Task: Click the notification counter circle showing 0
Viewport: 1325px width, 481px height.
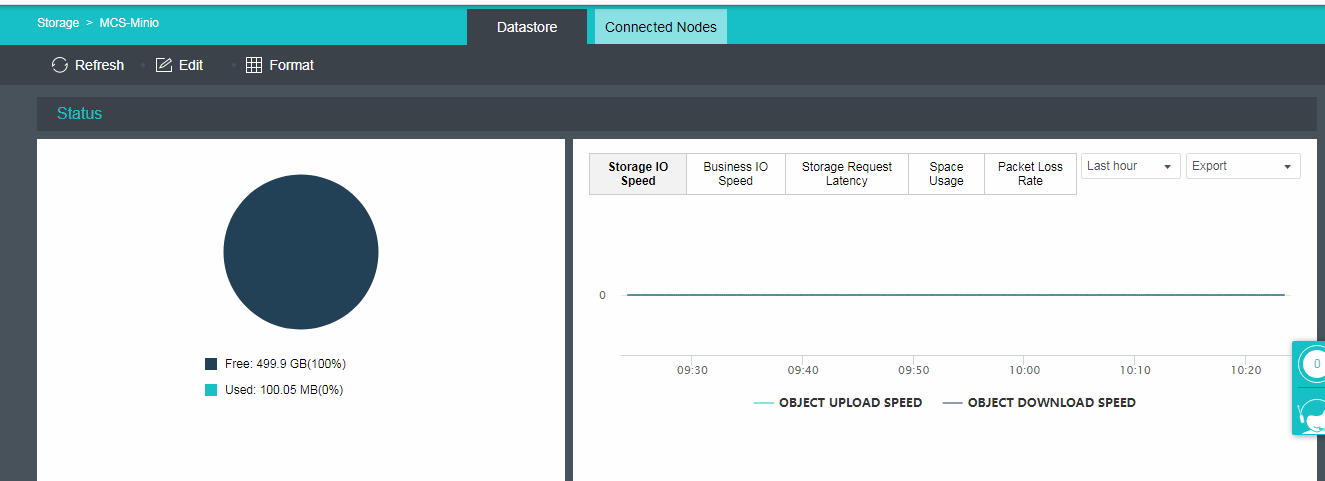Action: [x=1313, y=365]
